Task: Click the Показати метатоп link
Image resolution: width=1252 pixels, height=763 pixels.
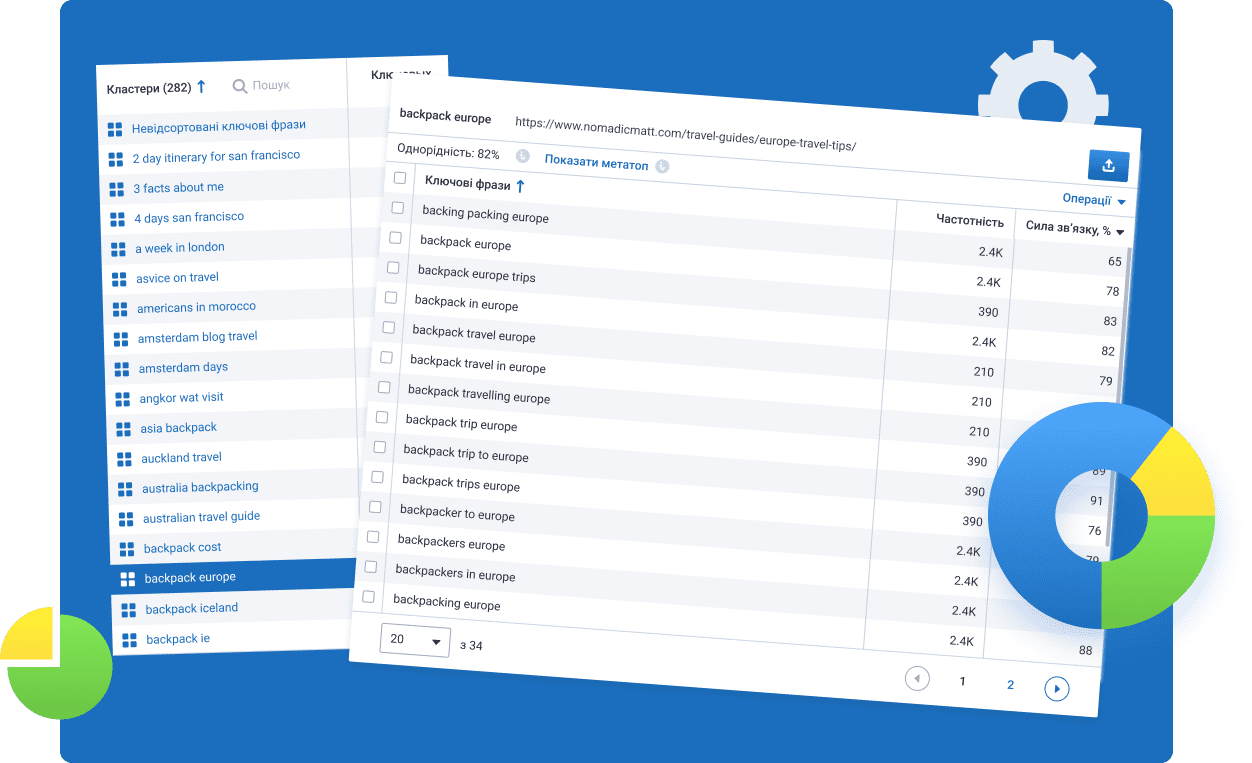Action: [596, 164]
